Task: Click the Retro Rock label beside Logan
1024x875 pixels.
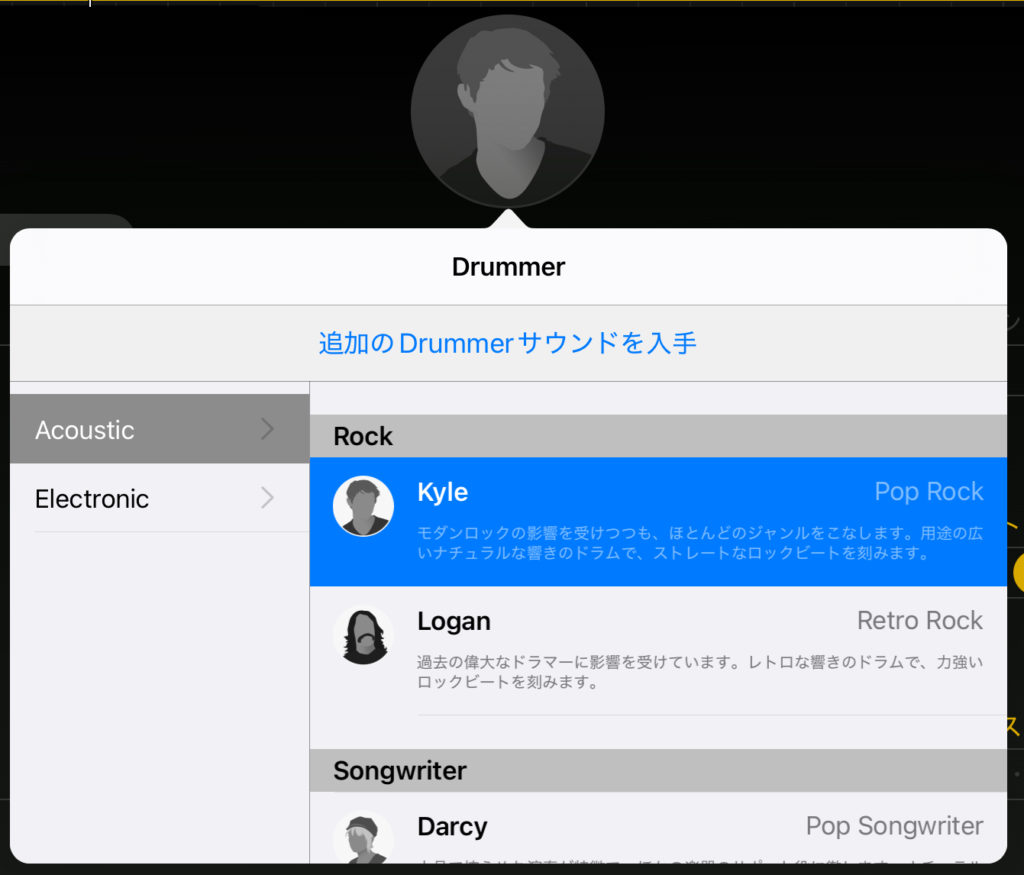Action: pos(919,620)
